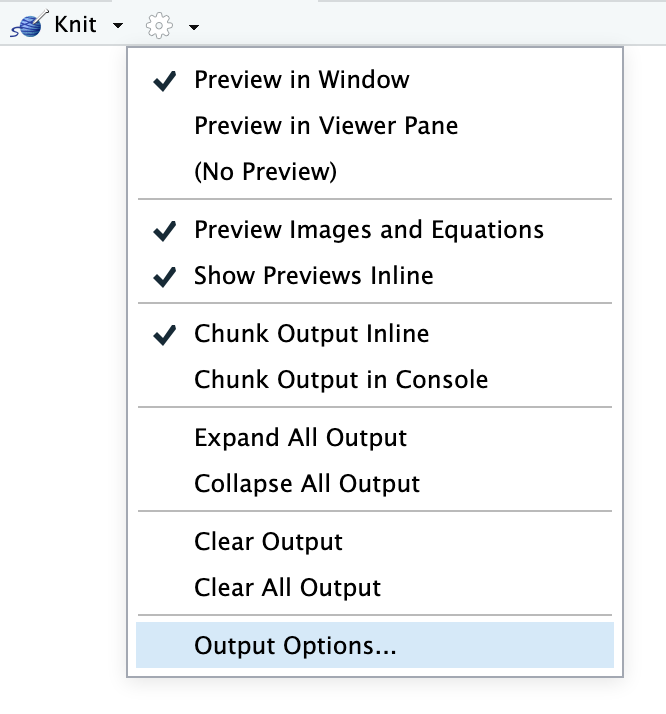The image size is (666, 714).
Task: Disable Show Previews Inline
Action: (314, 276)
